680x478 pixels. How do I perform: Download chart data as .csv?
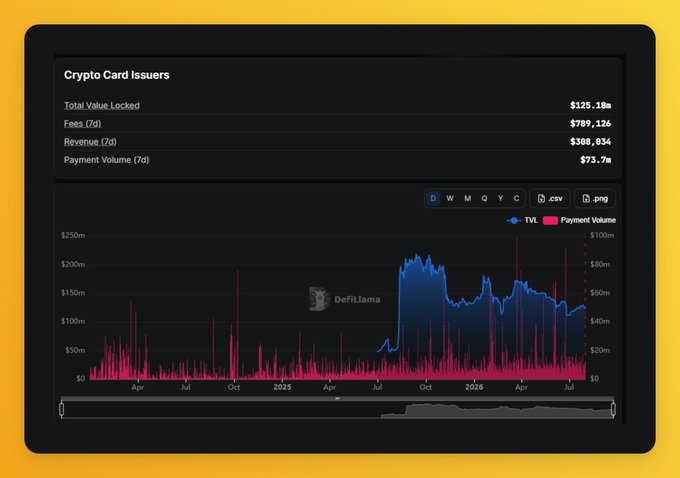549,199
